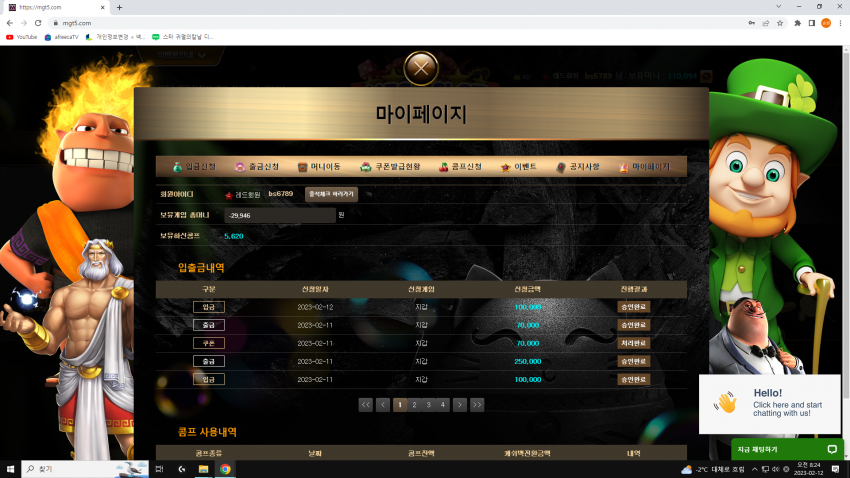Click the 2023-02-12 date cell

(x=315, y=307)
